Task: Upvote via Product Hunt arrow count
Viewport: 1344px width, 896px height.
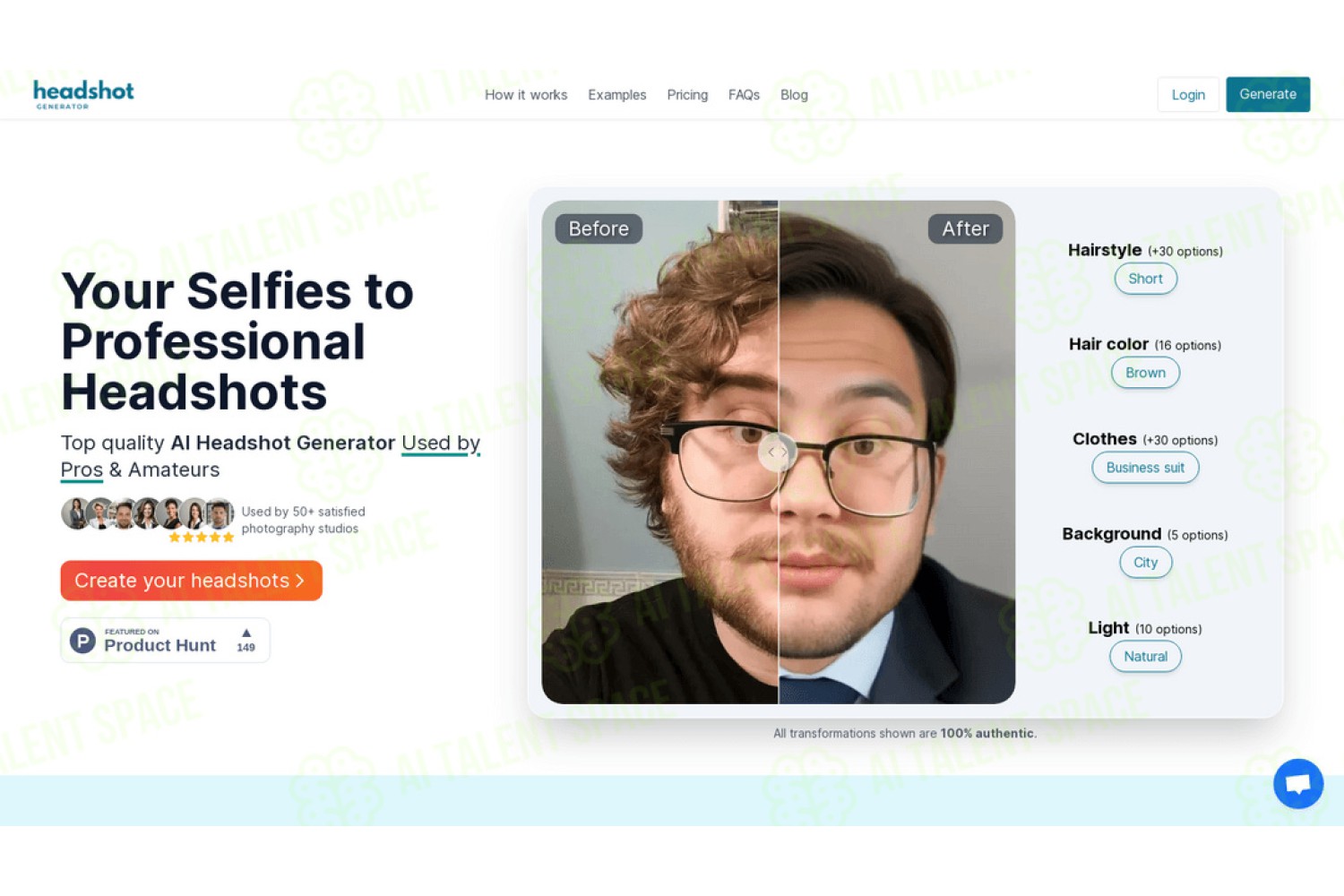Action: tap(246, 641)
